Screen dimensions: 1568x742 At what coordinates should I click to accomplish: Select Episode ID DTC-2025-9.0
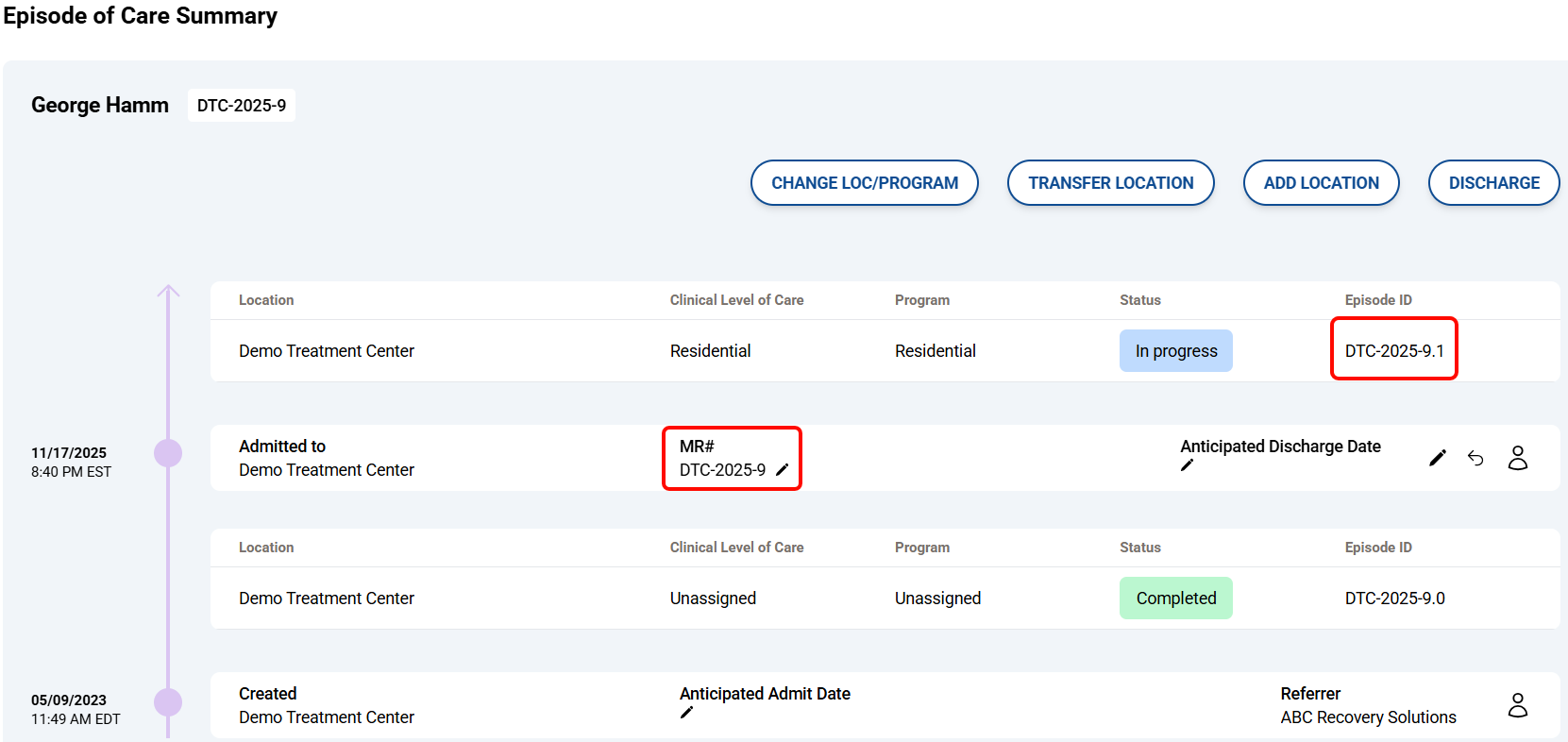coord(1394,599)
